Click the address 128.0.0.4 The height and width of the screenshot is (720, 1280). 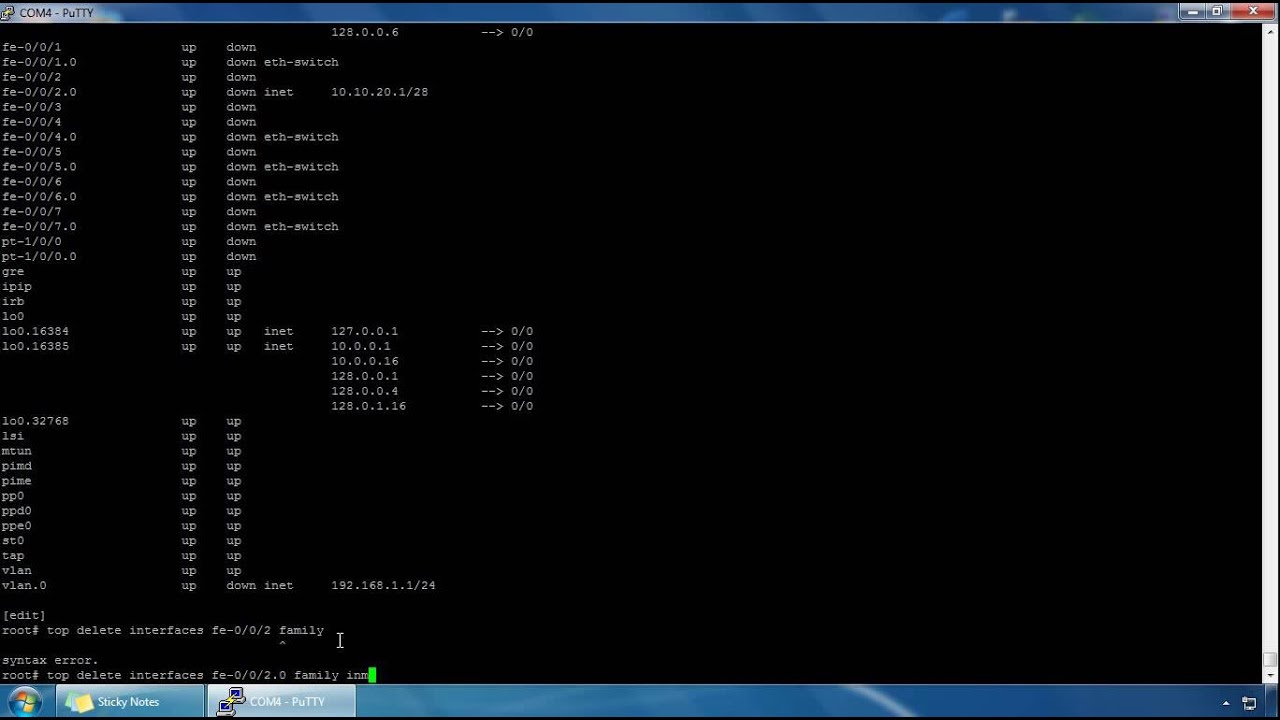[364, 391]
